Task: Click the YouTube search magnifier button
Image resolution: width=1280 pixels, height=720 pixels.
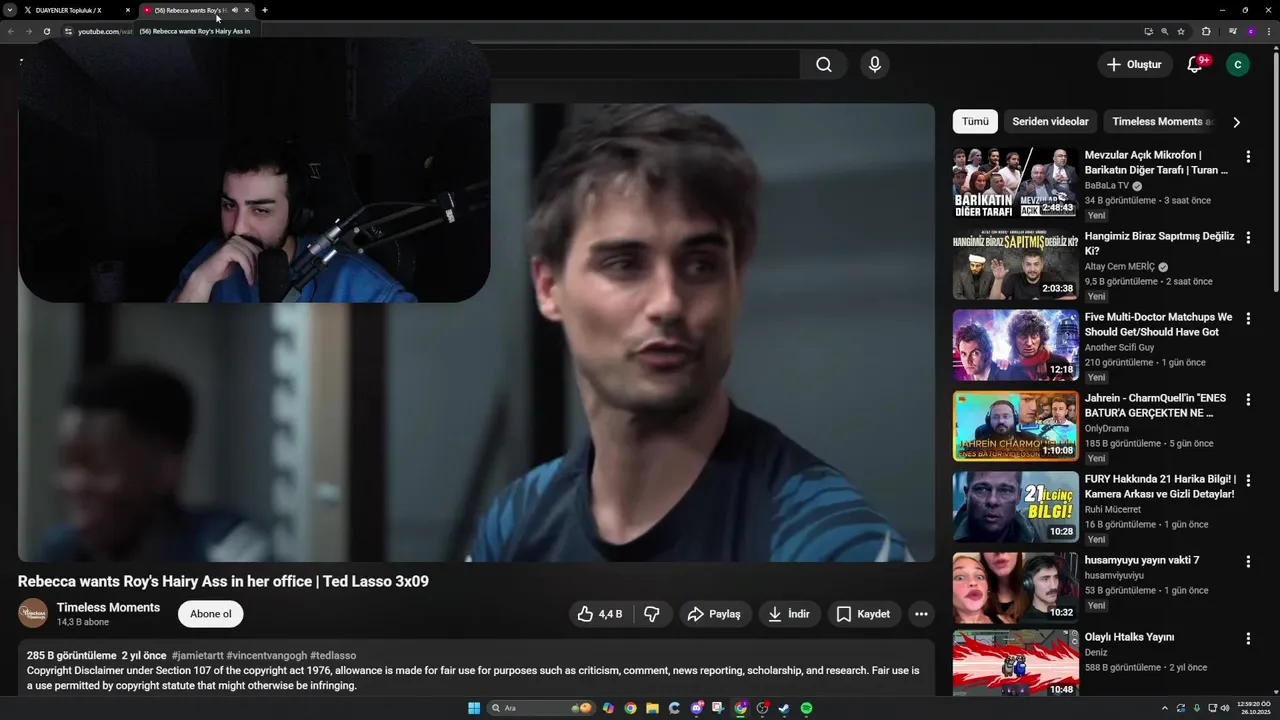Action: point(823,64)
